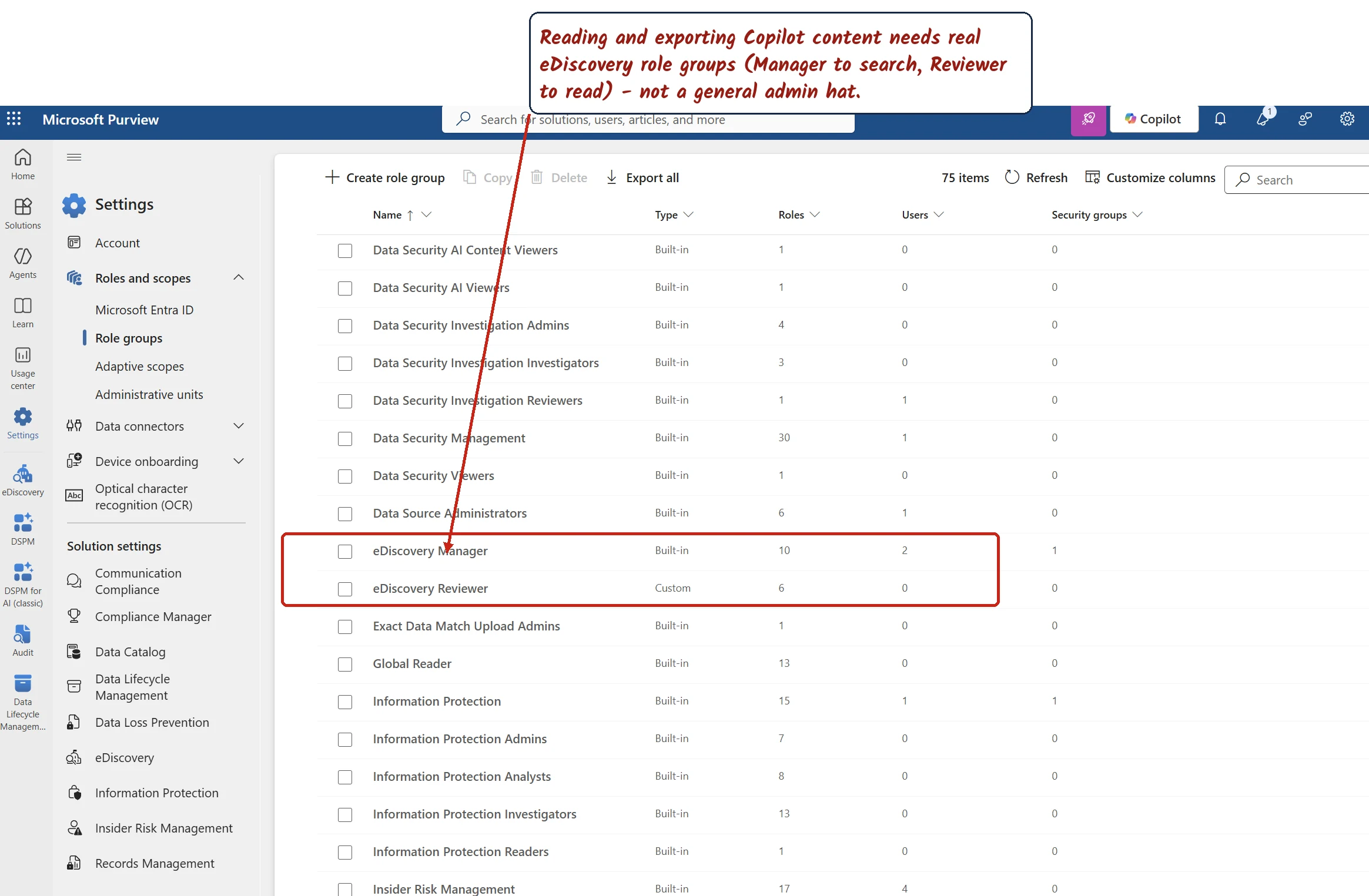
Task: Check Data Security AI Content Viewers row
Action: point(345,251)
